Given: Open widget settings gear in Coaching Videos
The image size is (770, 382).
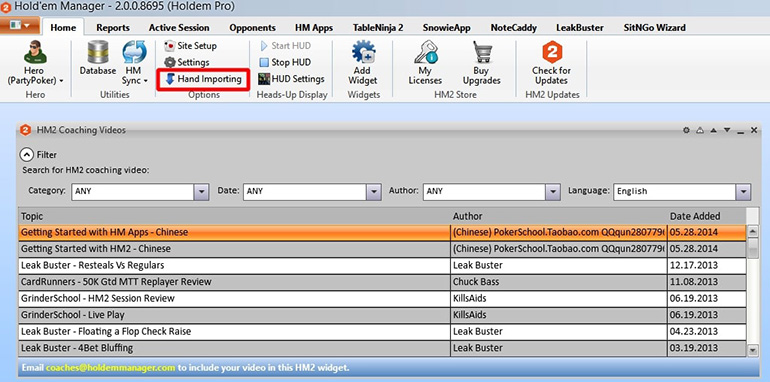Looking at the screenshot, I should (687, 130).
